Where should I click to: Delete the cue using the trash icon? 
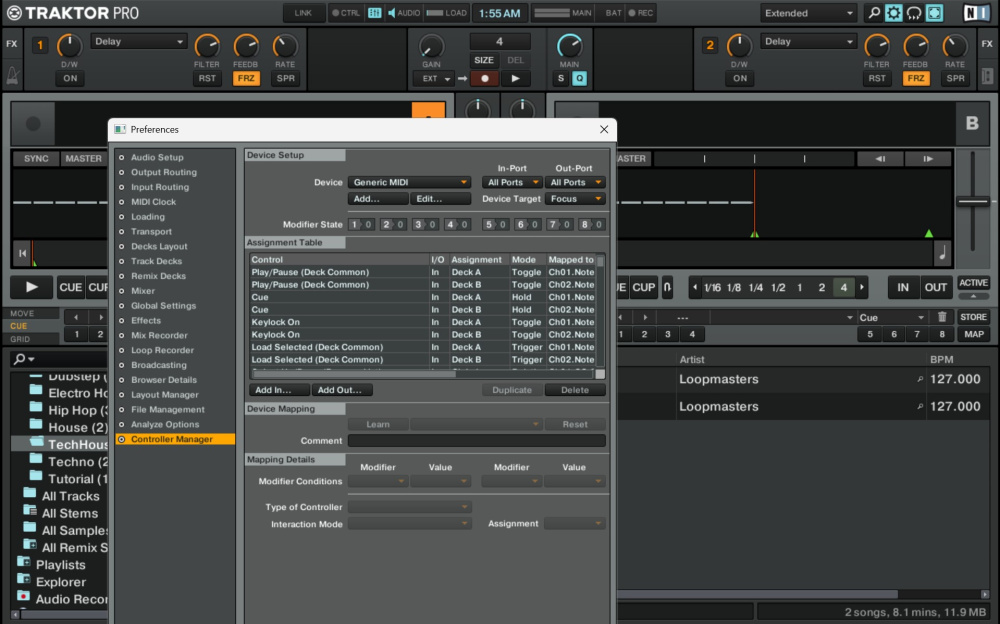click(x=941, y=317)
